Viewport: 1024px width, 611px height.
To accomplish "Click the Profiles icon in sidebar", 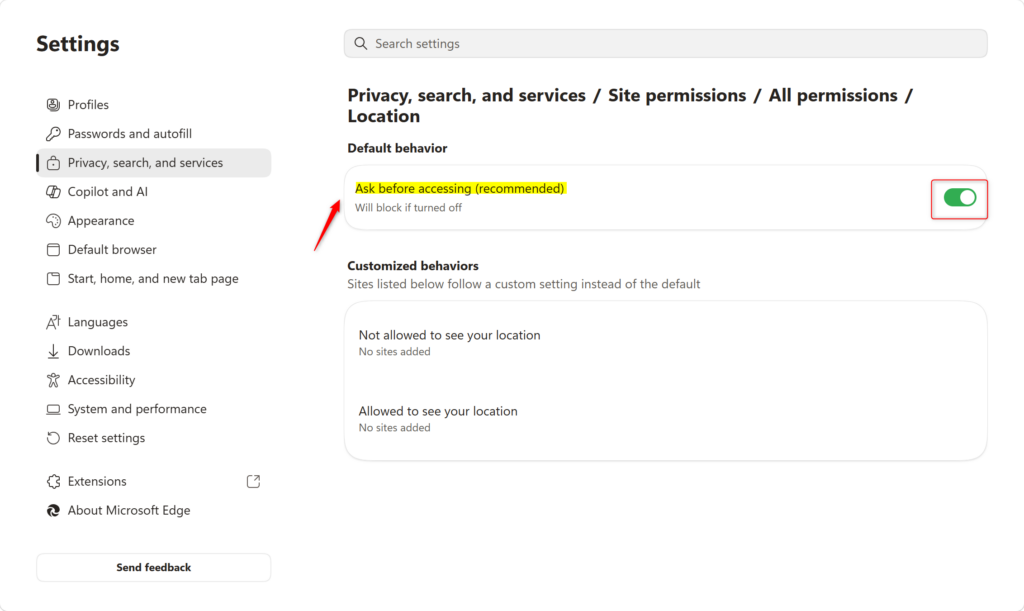I will pos(54,104).
